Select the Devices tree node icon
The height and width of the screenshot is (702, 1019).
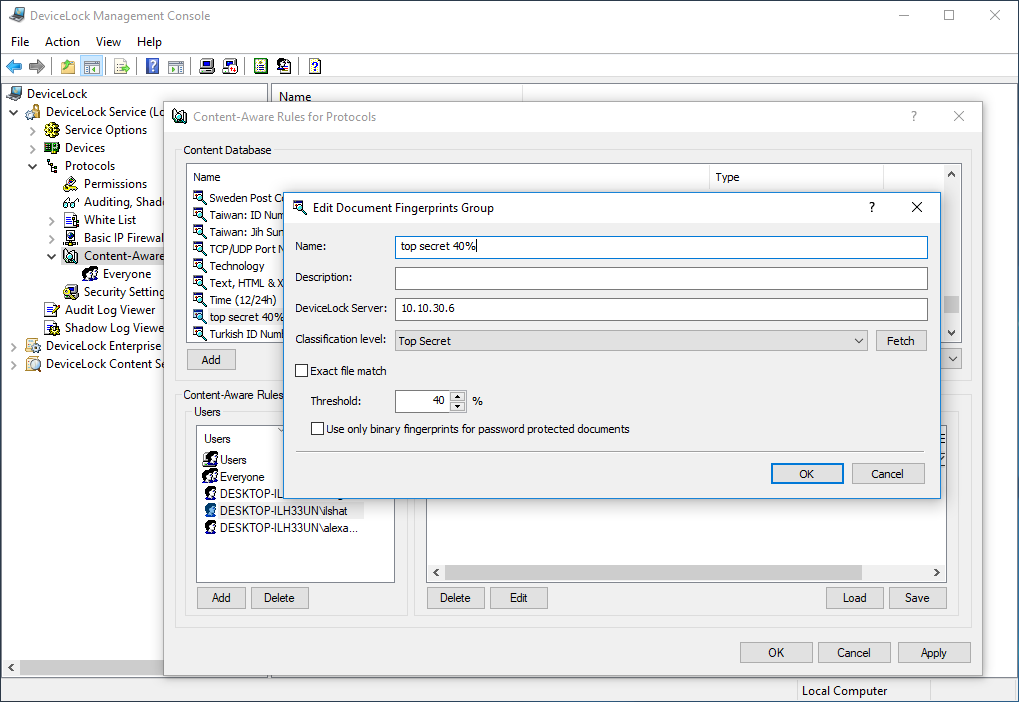click(x=52, y=148)
